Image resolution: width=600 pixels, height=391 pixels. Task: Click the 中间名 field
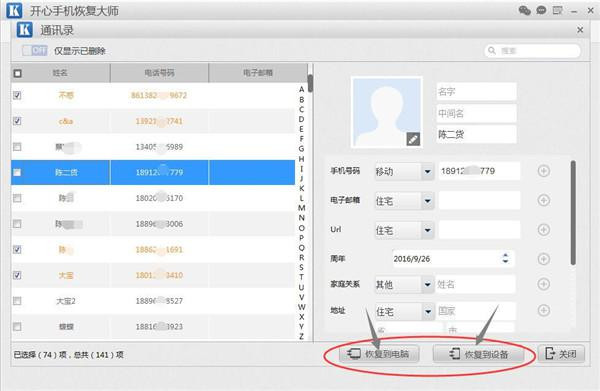pyautogui.click(x=476, y=113)
